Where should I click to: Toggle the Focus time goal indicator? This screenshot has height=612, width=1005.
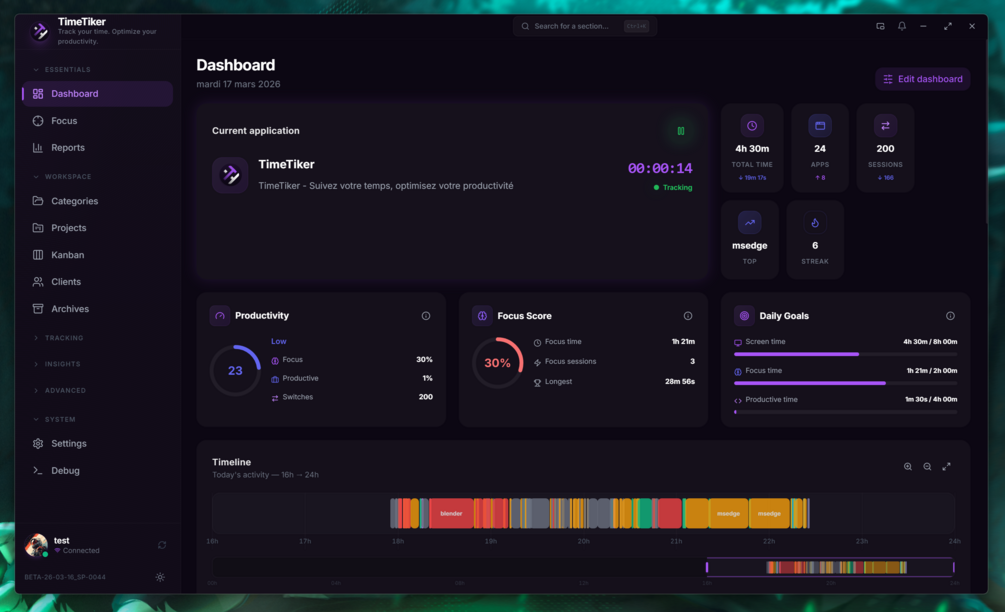[736, 370]
